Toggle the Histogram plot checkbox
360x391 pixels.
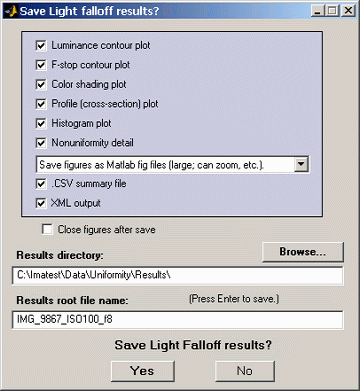41,124
